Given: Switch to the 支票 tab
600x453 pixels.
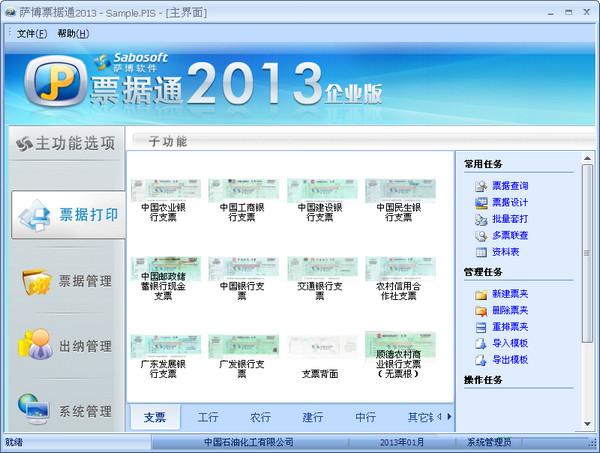Looking at the screenshot, I should (155, 417).
